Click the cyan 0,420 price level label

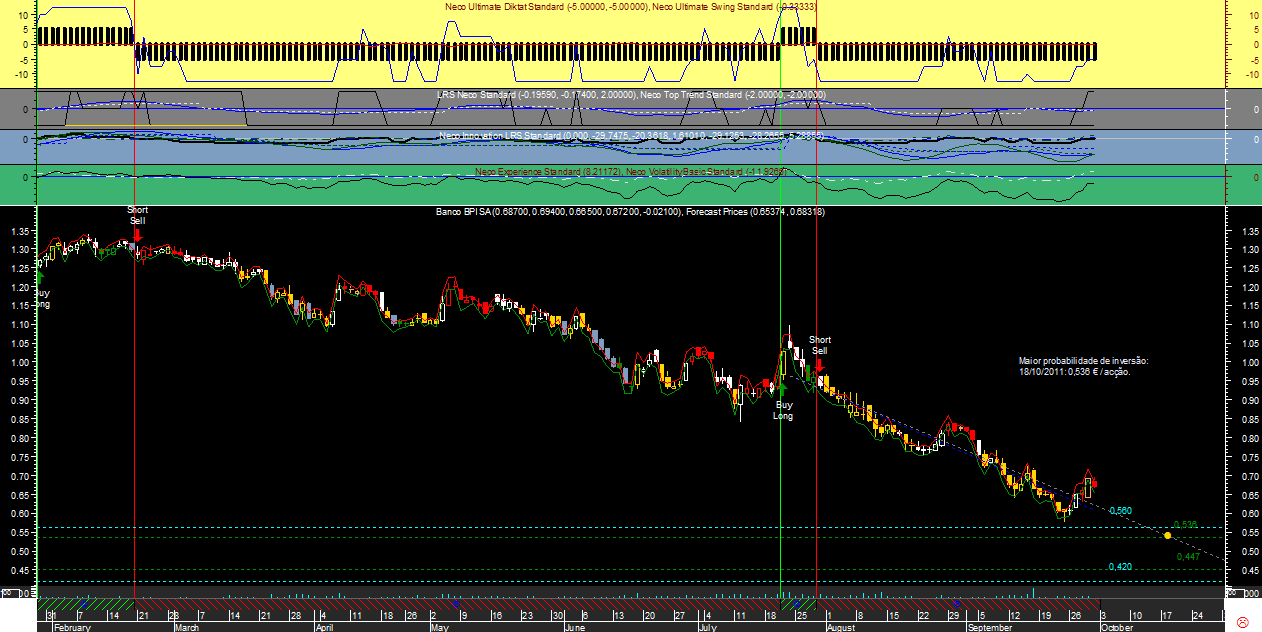point(1120,567)
